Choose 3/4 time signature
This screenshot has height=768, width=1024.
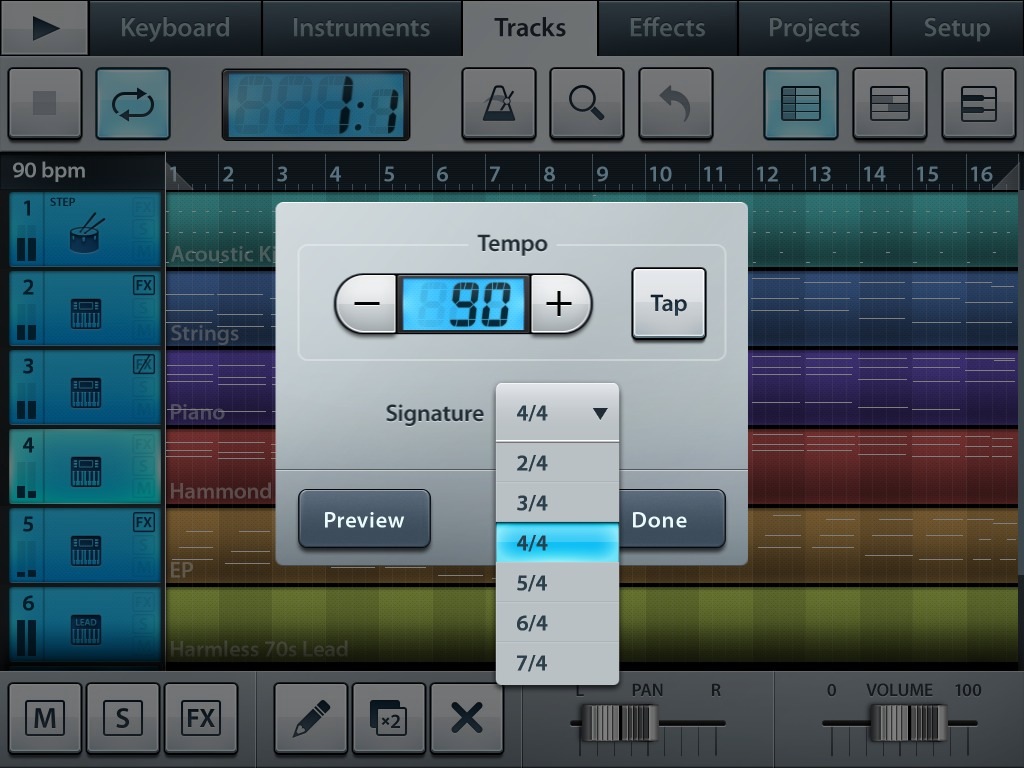(558, 503)
